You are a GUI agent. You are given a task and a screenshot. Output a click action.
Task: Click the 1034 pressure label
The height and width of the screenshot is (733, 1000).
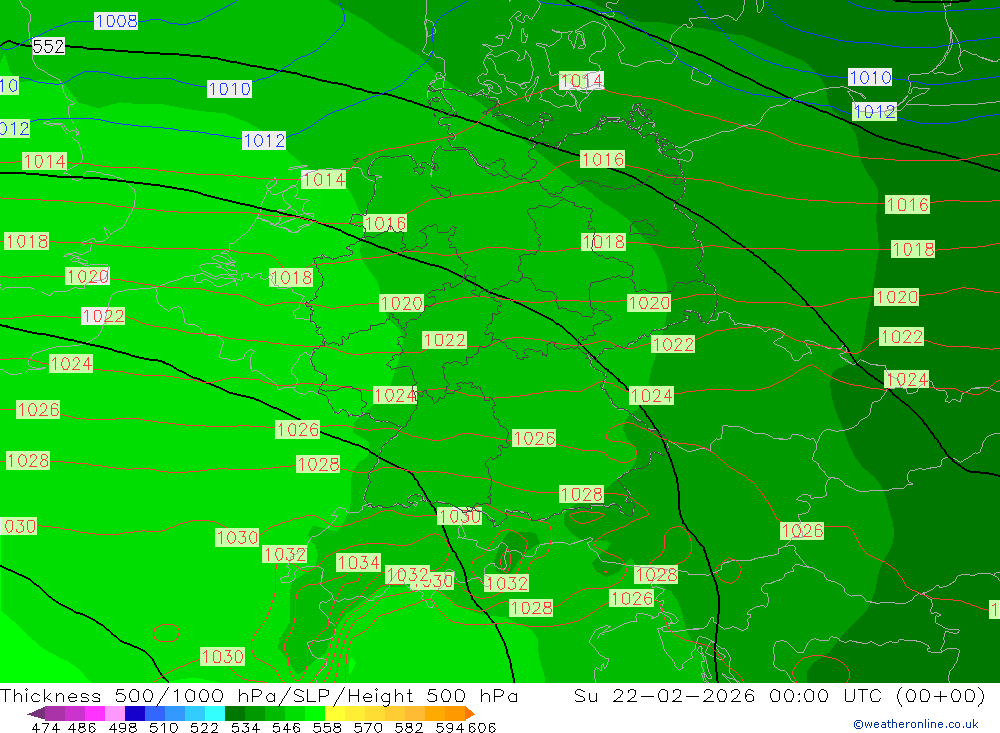[358, 563]
